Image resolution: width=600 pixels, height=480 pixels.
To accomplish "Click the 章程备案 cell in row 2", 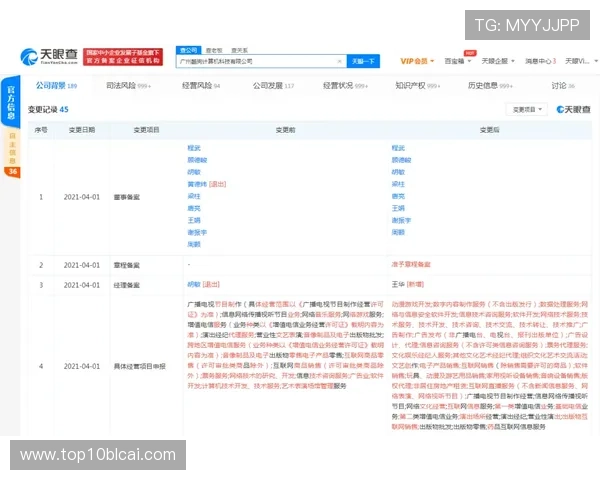I will [127, 265].
